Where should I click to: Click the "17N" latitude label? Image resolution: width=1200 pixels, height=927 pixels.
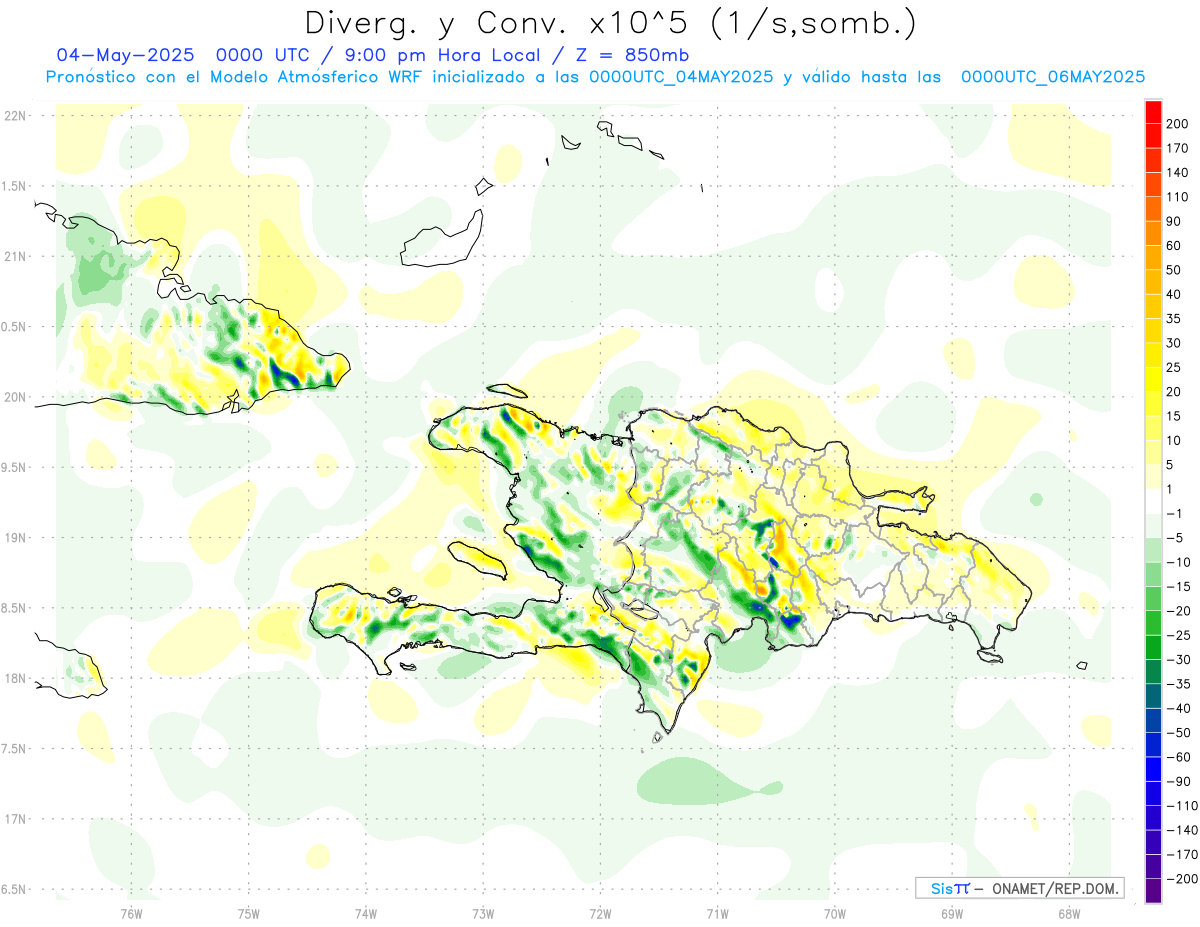[x=15, y=819]
